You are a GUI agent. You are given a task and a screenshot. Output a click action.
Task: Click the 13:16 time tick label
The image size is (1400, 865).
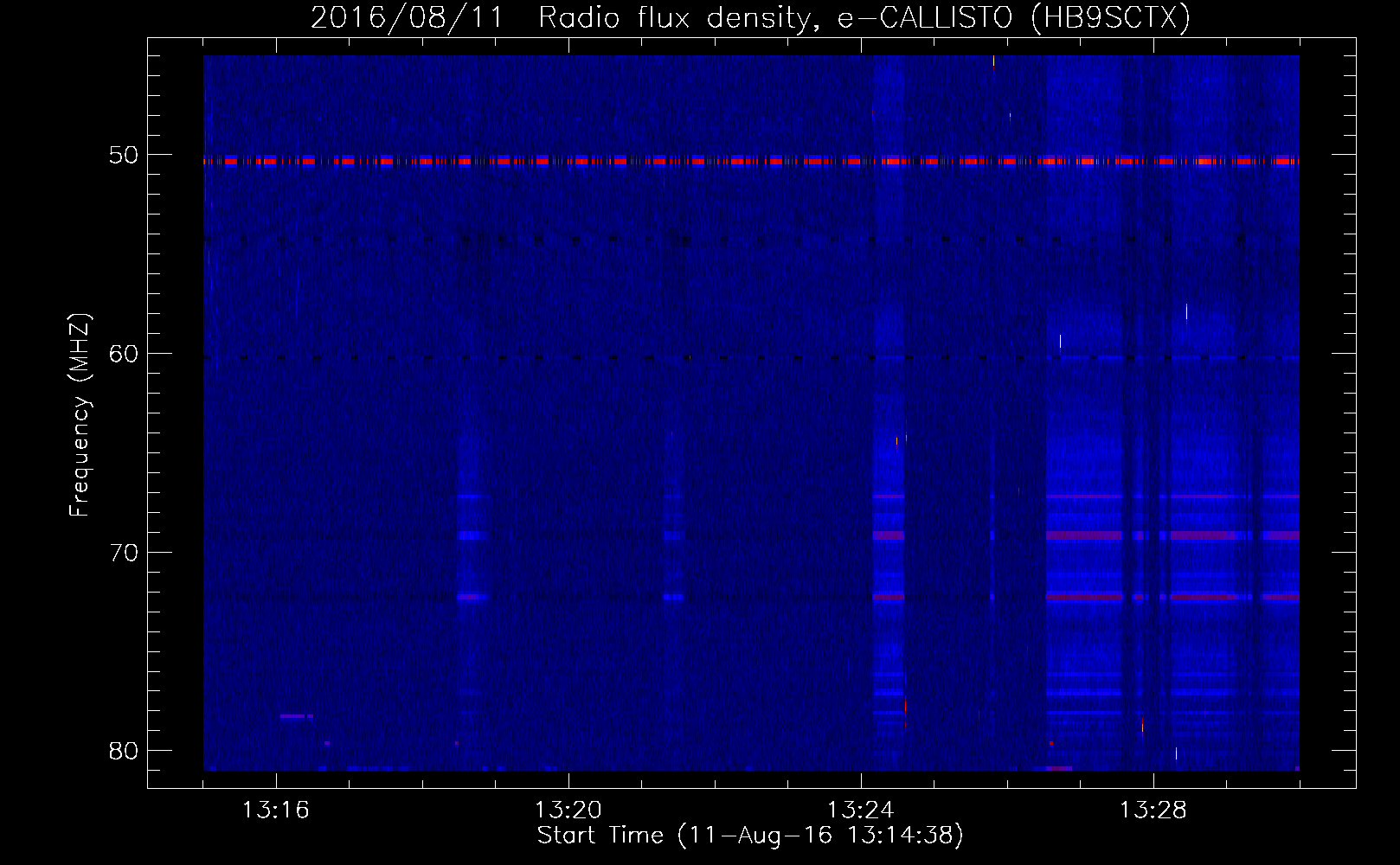(275, 811)
